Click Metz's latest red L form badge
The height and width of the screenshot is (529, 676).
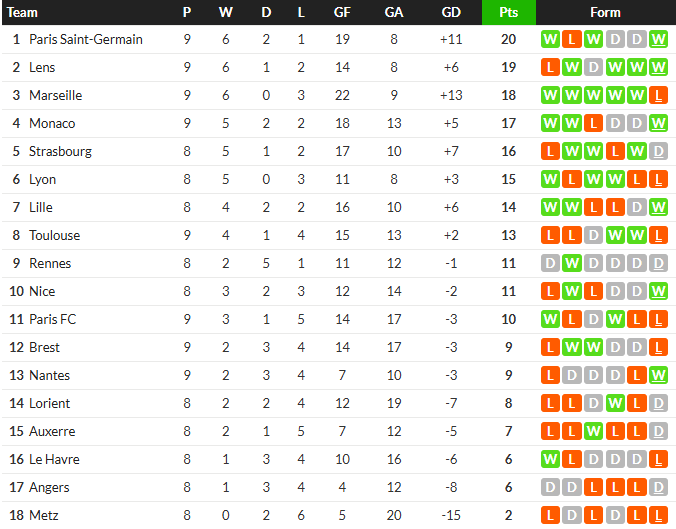click(x=658, y=516)
